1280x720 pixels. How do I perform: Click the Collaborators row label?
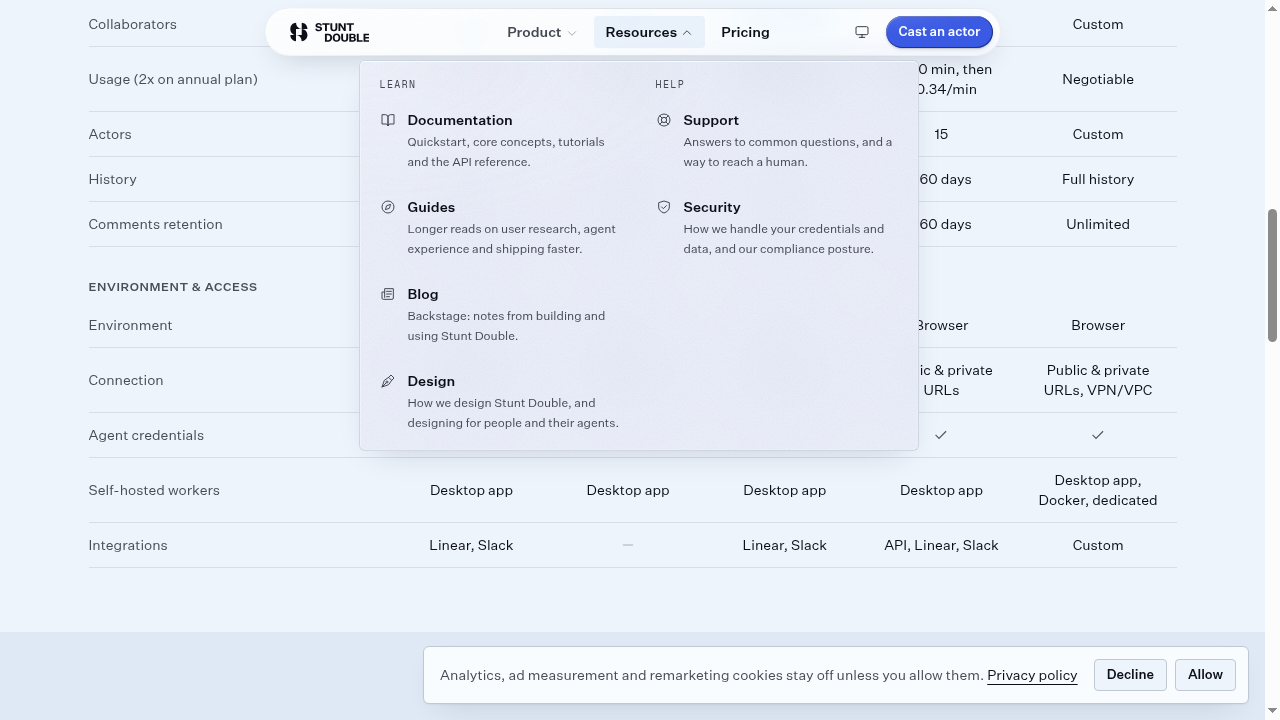click(133, 24)
